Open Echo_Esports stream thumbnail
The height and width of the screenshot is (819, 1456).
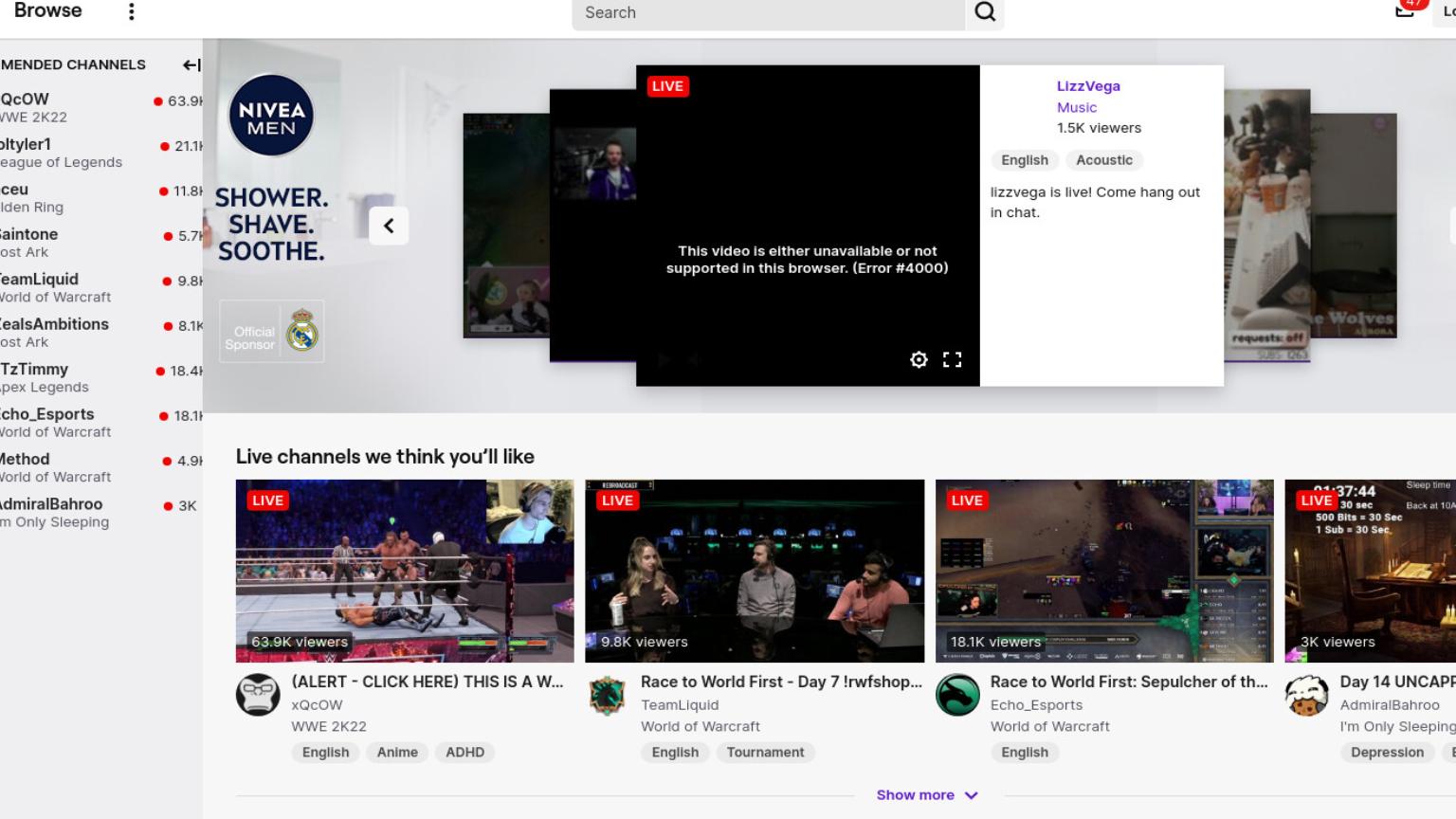(x=1104, y=571)
